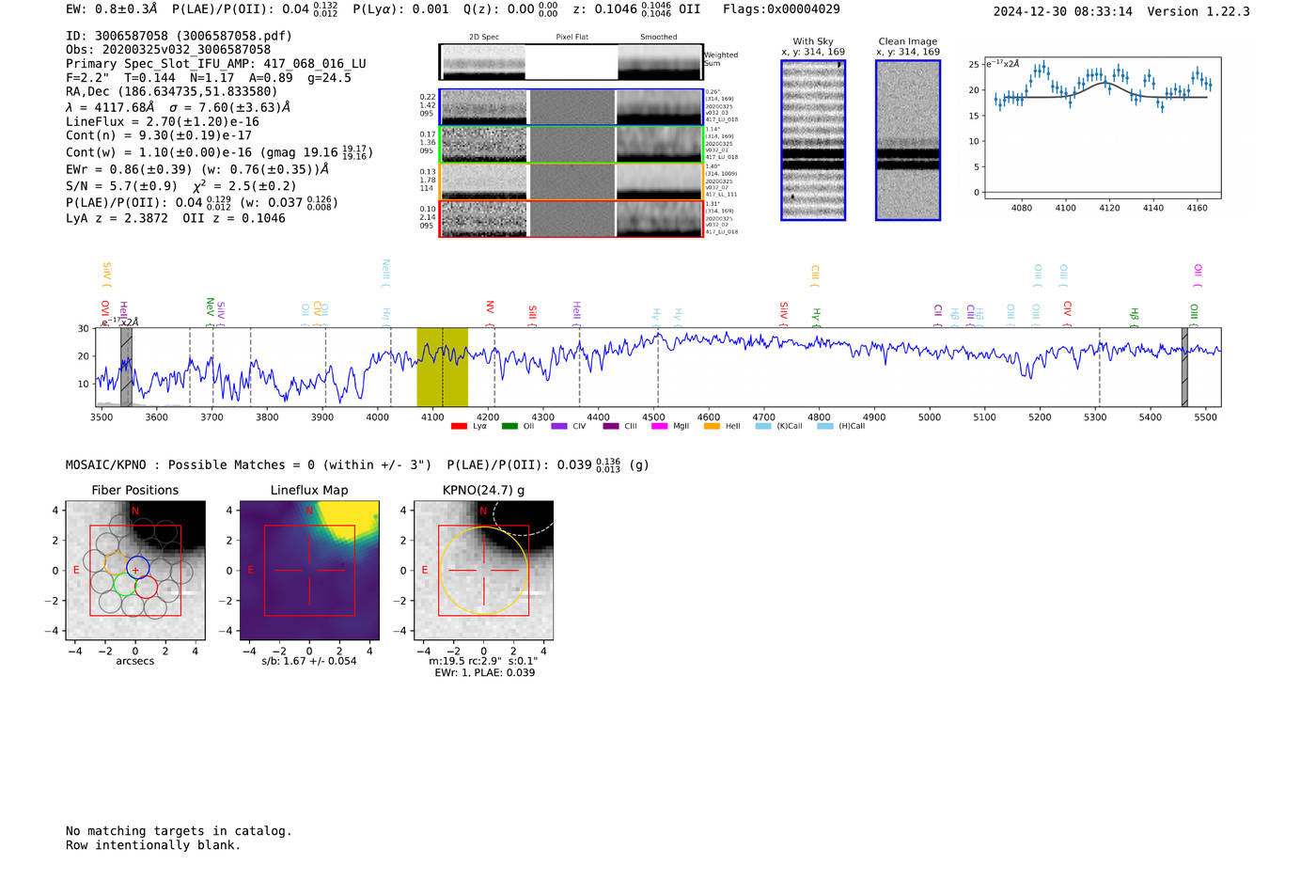This screenshot has width=1316, height=896.
Task: Click the CIV legend swatch below spectrum
Action: 559,426
